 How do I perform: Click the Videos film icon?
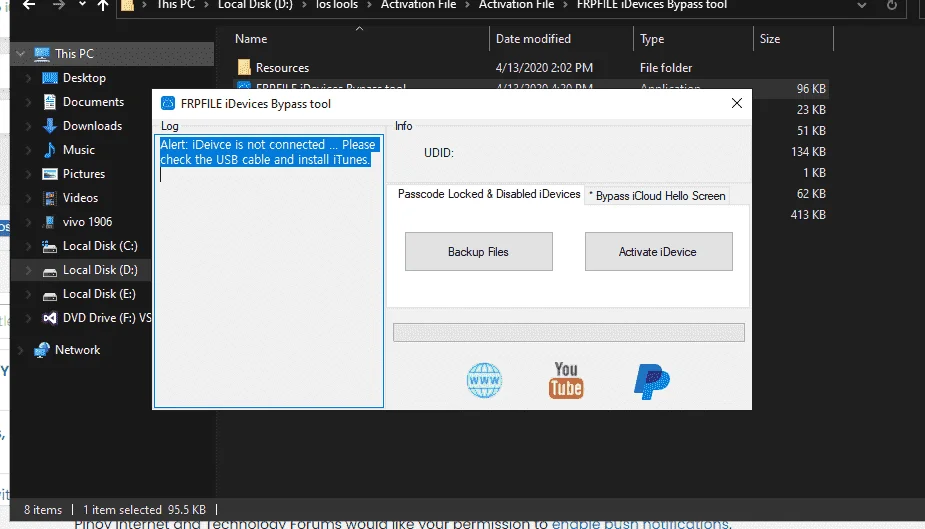coord(50,198)
